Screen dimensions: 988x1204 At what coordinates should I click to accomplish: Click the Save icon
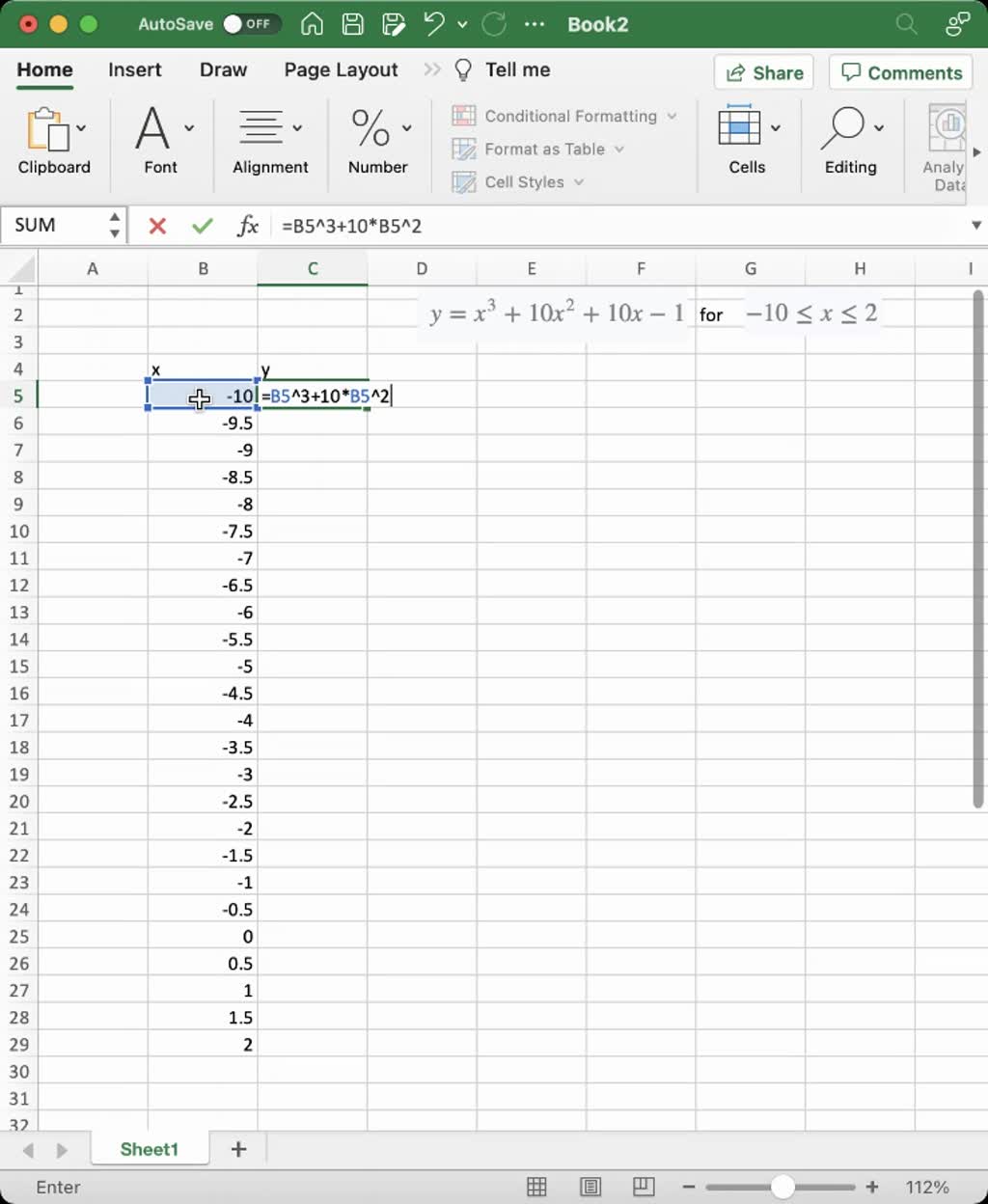[352, 24]
